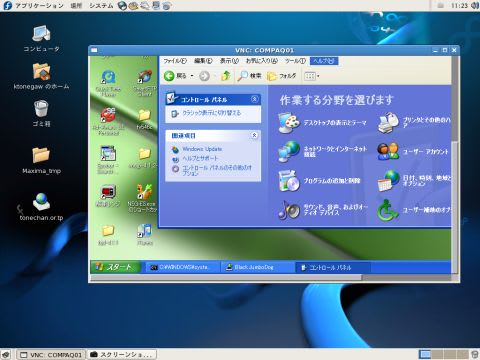Screen dimensions: 480x360
Task: Click the green Back arrow in Explorer toolbar
Action: pyautogui.click(x=169, y=76)
